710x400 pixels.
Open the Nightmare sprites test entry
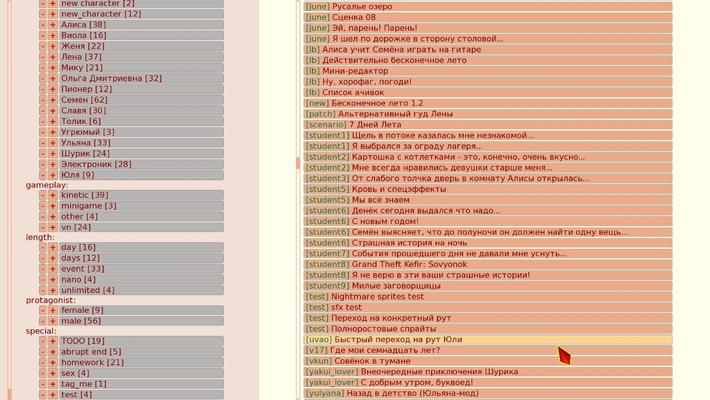point(488,297)
